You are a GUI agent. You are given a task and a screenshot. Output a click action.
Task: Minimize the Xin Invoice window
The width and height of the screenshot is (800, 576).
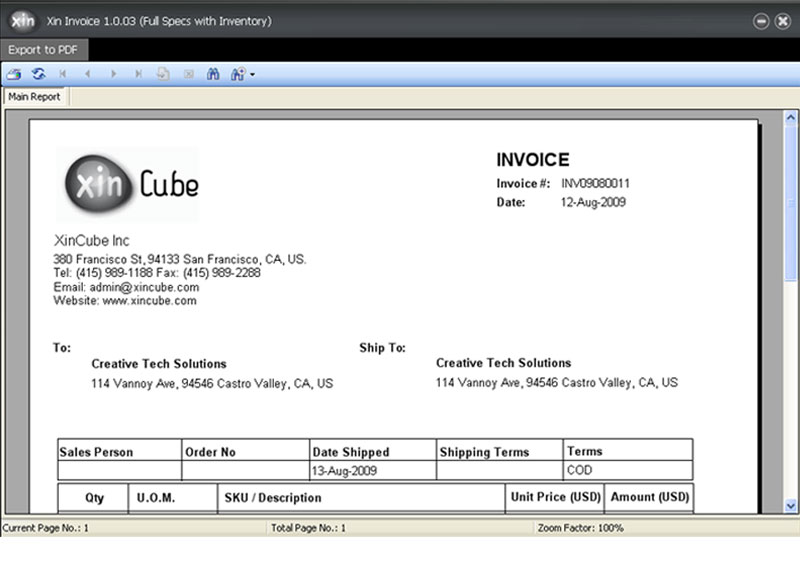[x=762, y=20]
